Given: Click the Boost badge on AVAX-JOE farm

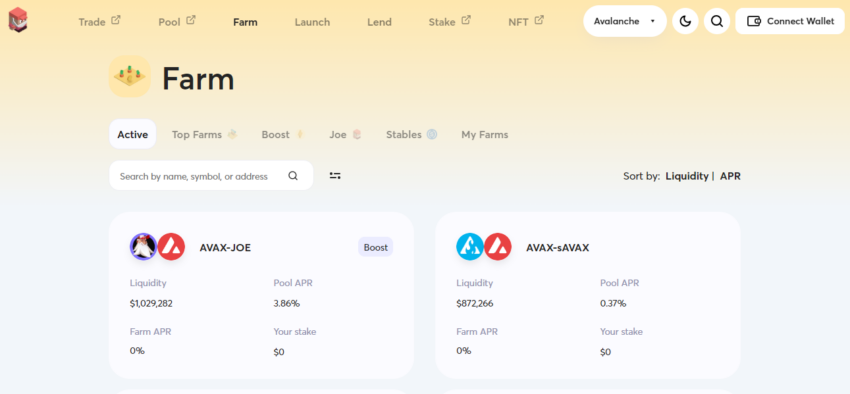Looking at the screenshot, I should click(376, 247).
